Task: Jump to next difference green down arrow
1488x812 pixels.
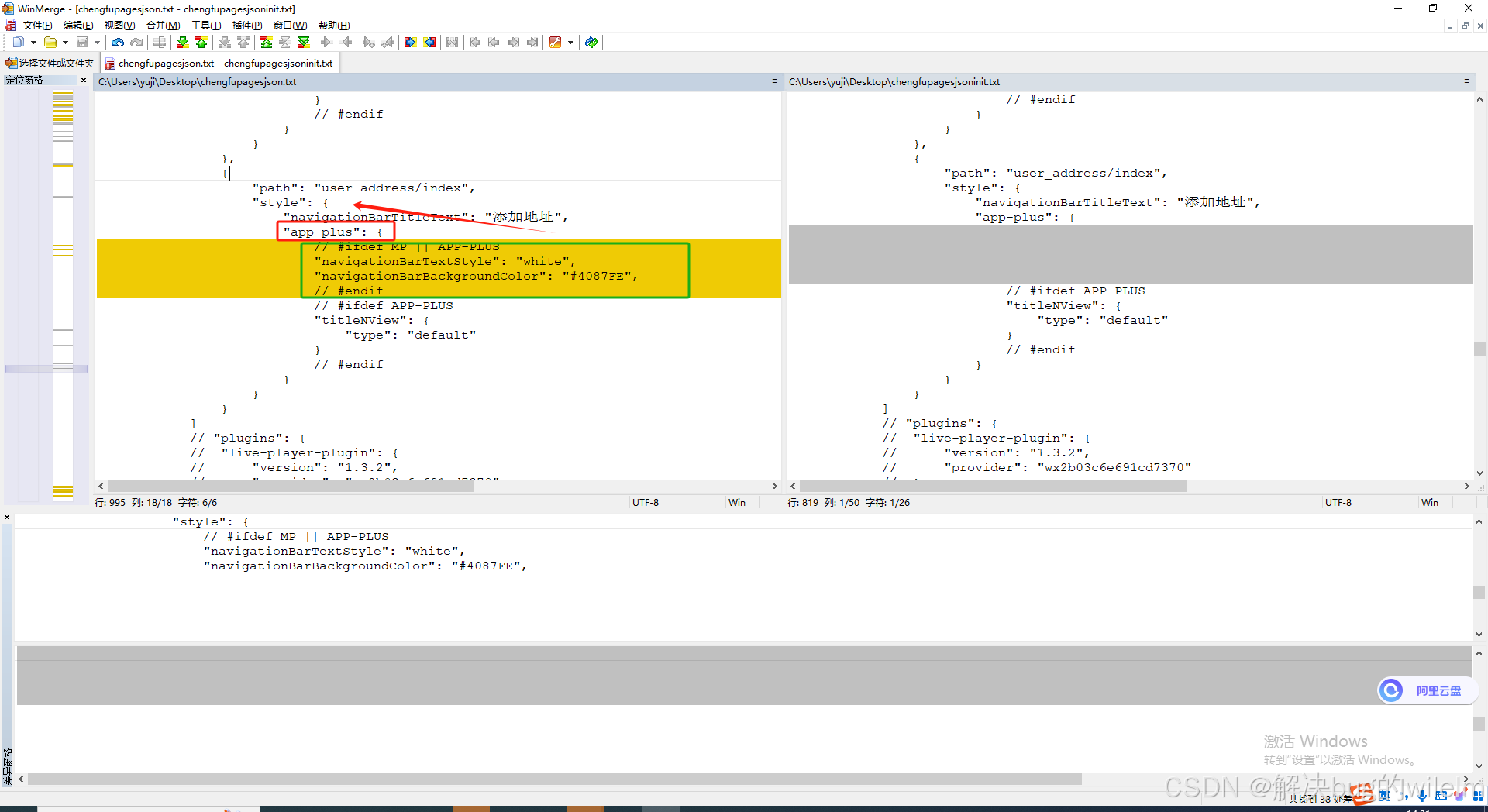Action: click(183, 43)
